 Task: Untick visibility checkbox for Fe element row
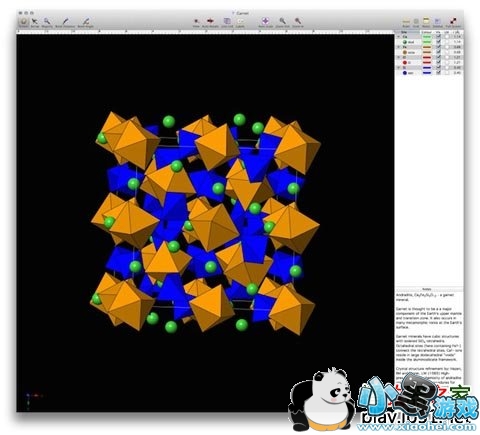click(438, 47)
